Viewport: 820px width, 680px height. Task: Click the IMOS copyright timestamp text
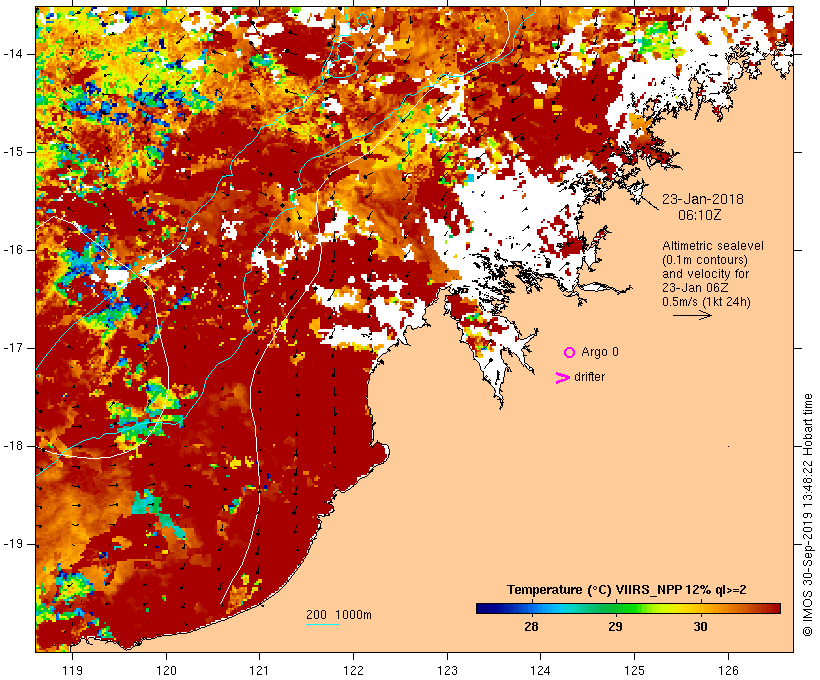point(807,515)
